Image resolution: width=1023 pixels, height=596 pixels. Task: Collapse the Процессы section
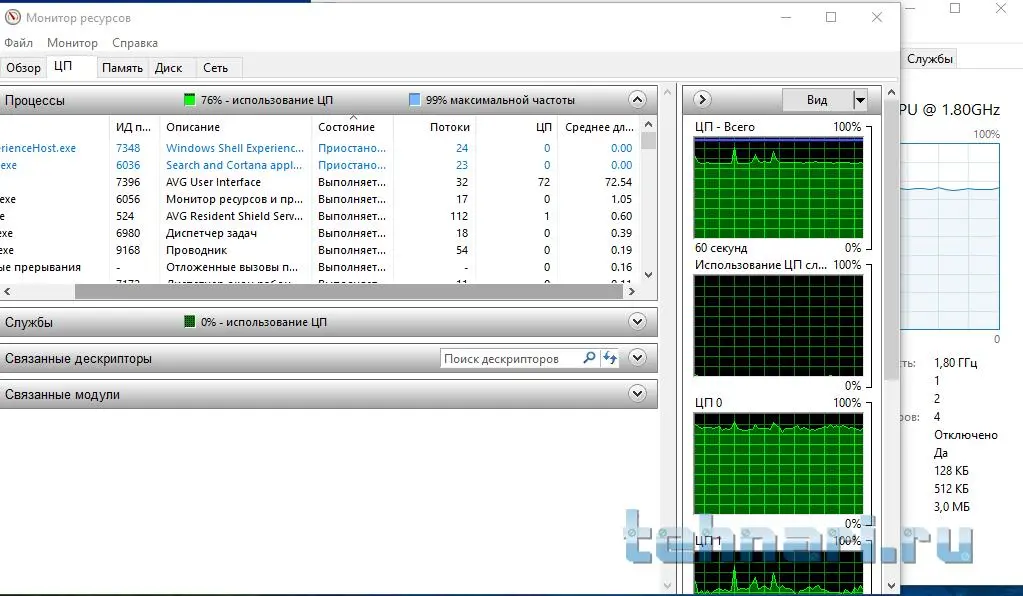(x=637, y=100)
